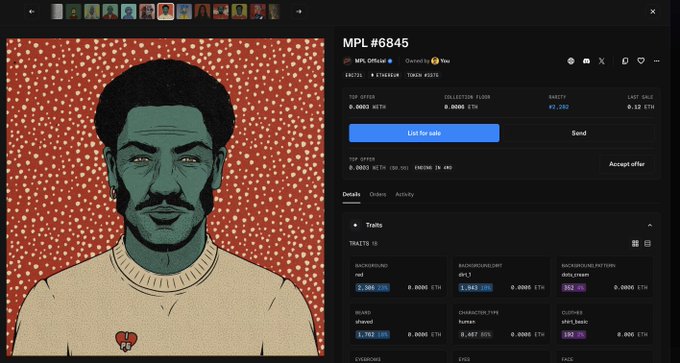Open the BACKGROUND red trait card

coord(398,277)
